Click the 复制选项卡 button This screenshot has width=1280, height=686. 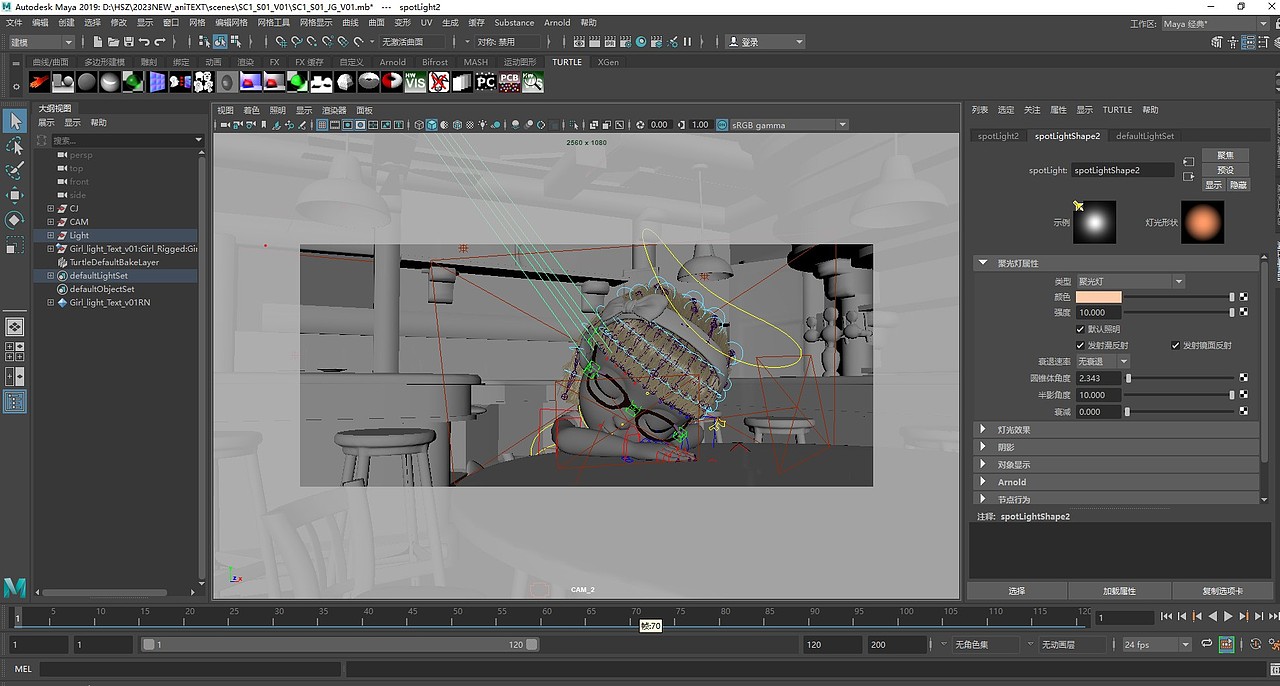tap(1221, 591)
